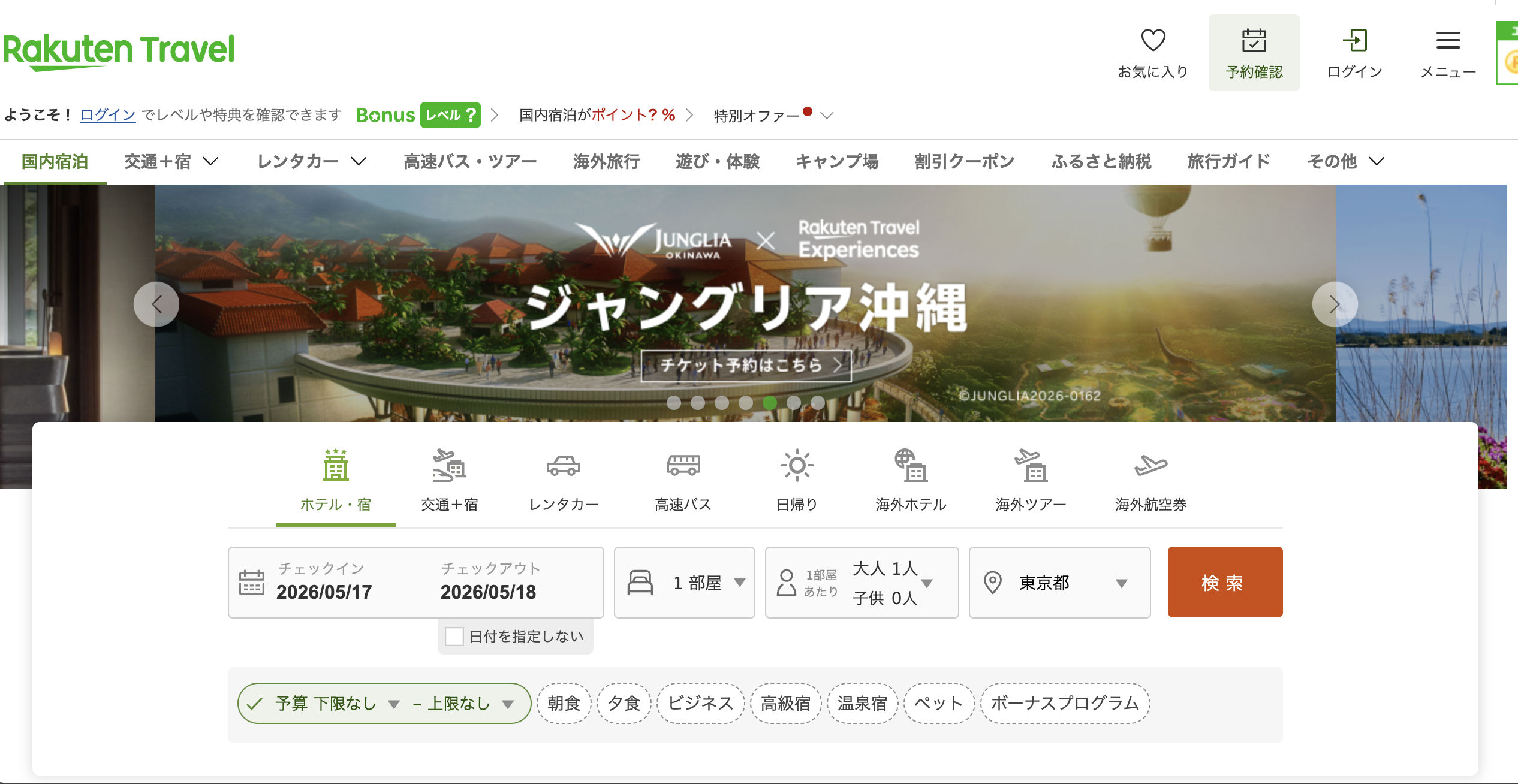Viewport: 1518px width, 784px height.
Task: Open the 海外旅行 nav item
Action: [606, 161]
